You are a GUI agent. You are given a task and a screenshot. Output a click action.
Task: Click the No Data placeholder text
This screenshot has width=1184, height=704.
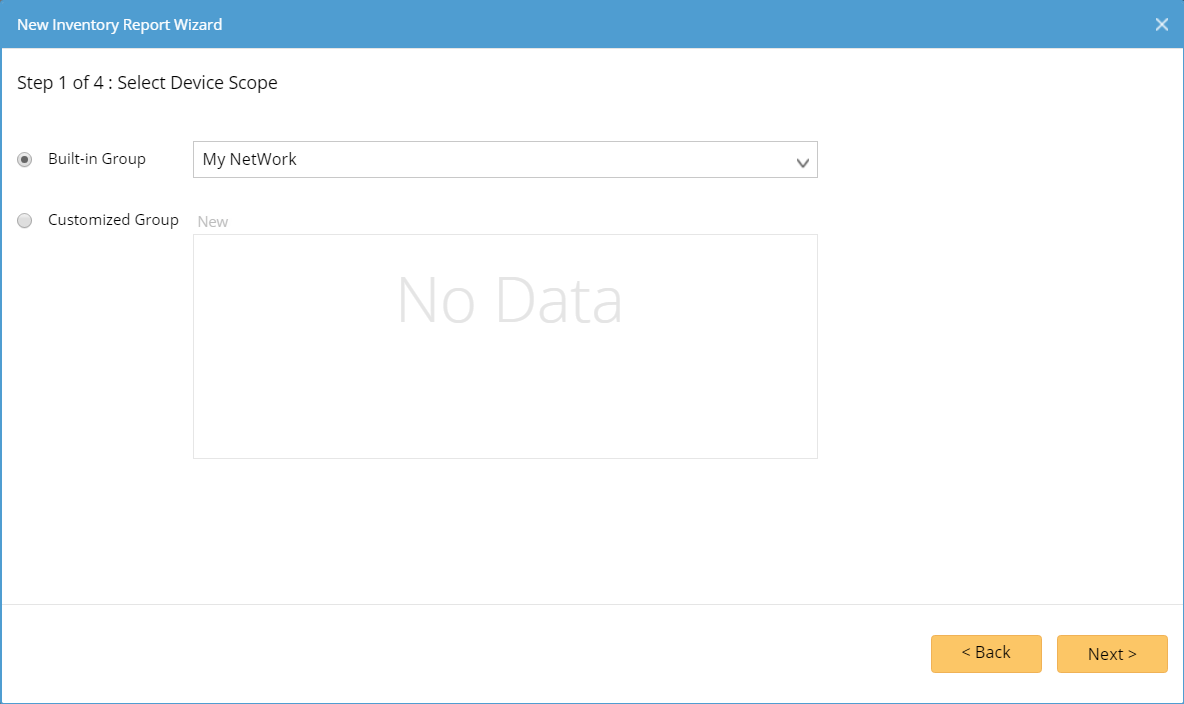(x=509, y=300)
